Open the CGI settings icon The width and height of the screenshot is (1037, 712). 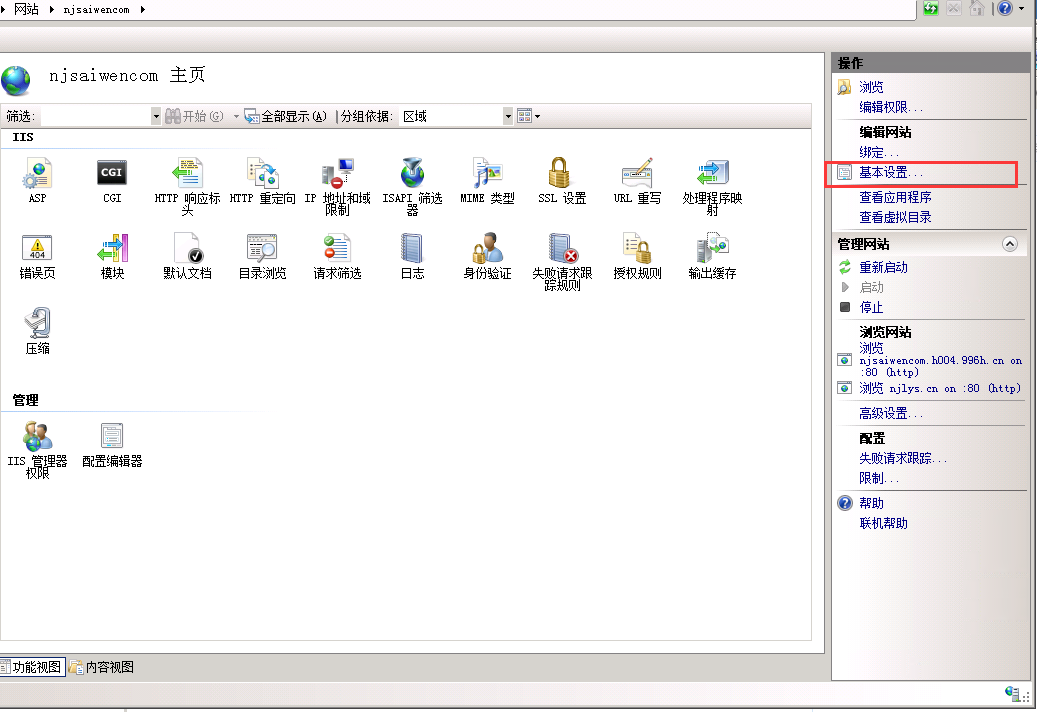tap(112, 174)
